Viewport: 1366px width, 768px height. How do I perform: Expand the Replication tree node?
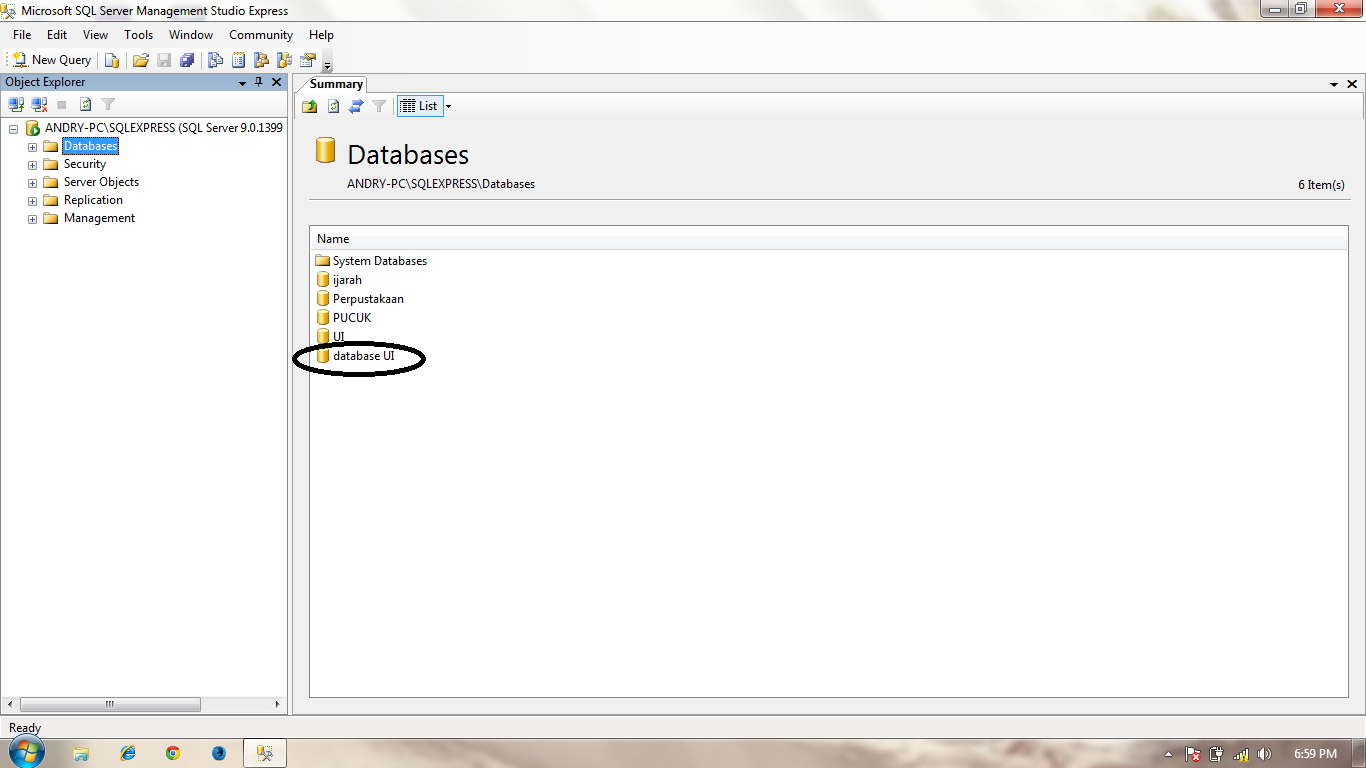[32, 201]
